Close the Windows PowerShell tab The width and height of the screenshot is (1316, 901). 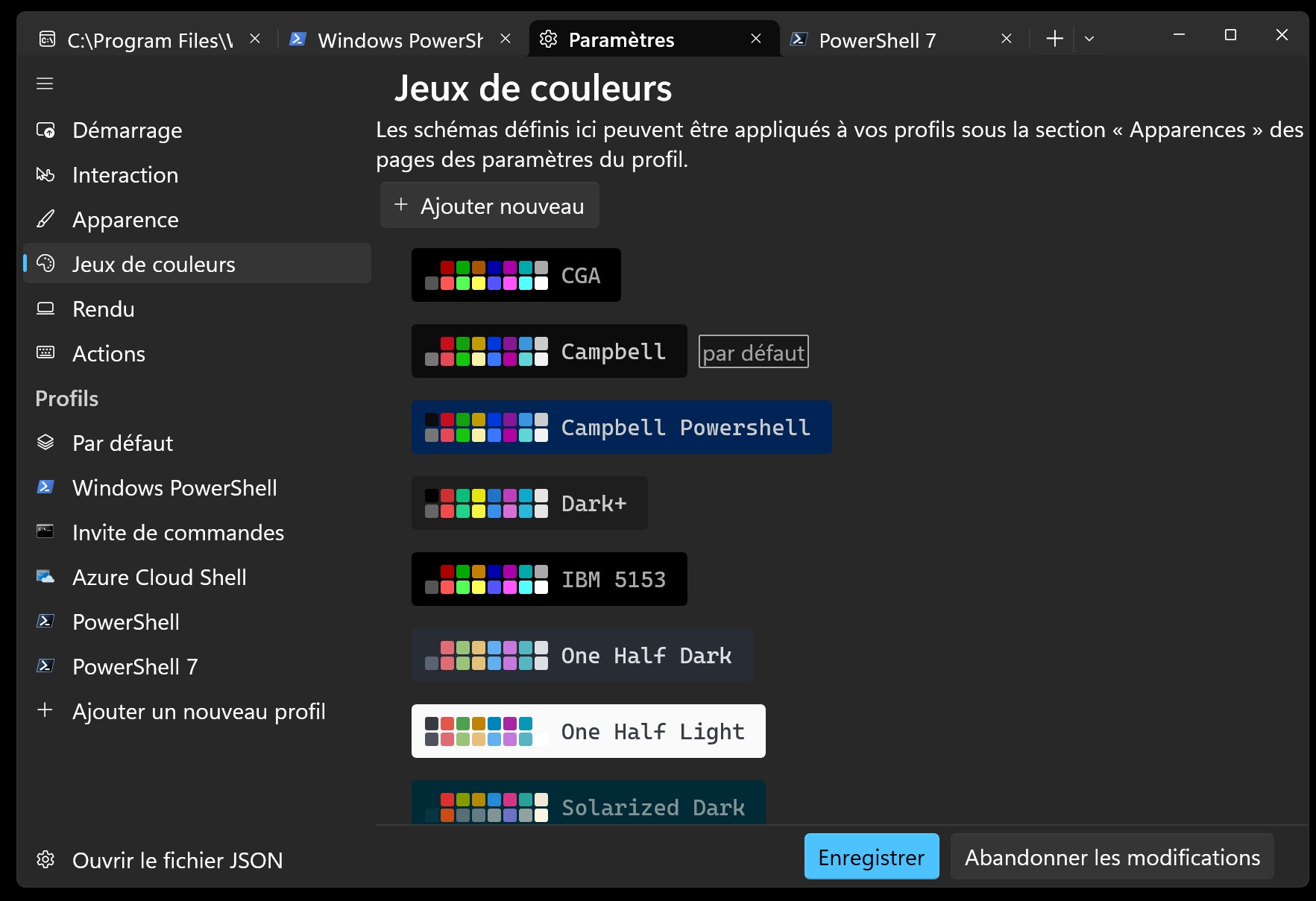click(506, 39)
